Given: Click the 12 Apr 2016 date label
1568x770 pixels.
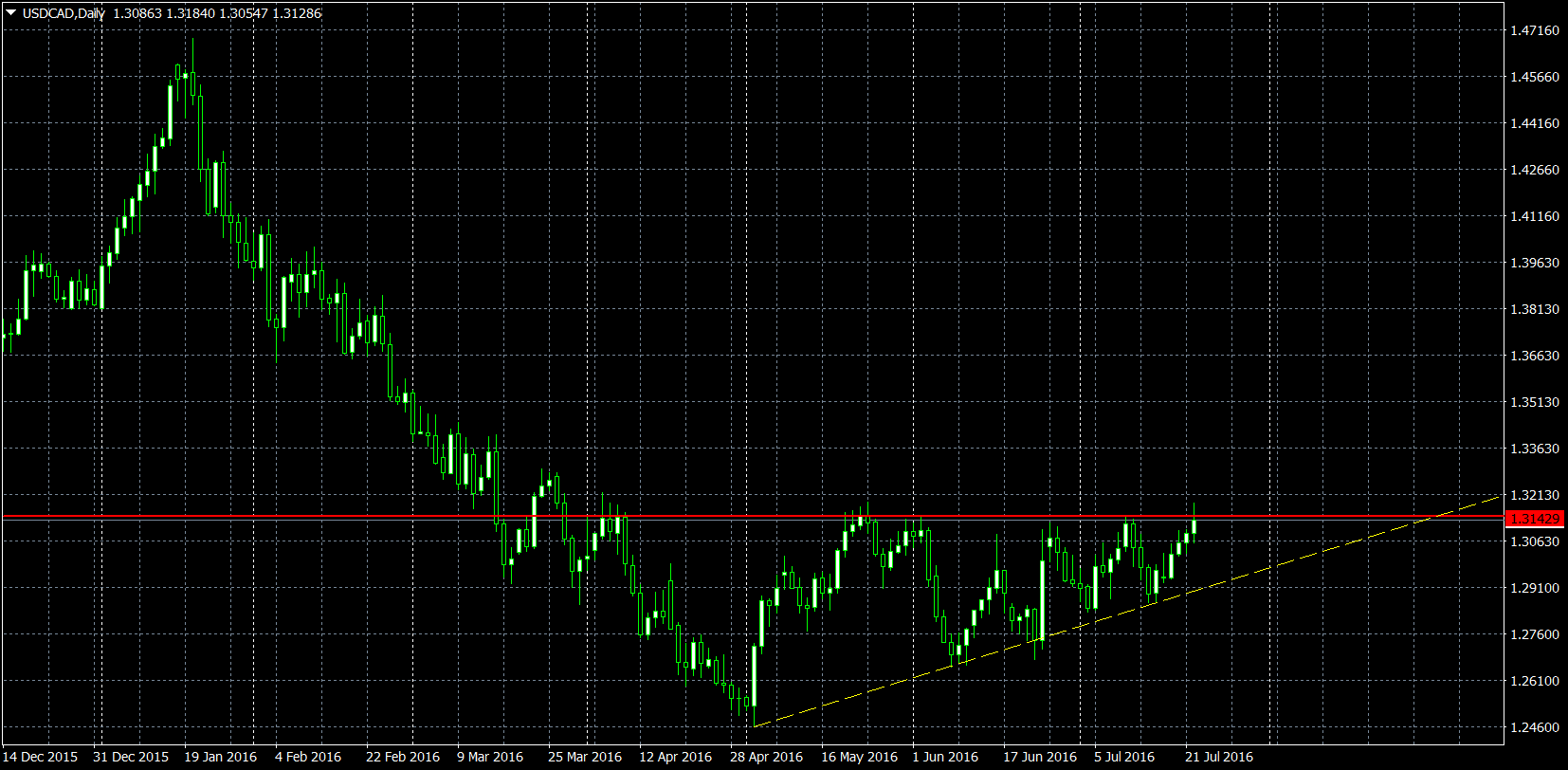Looking at the screenshot, I should point(676,757).
